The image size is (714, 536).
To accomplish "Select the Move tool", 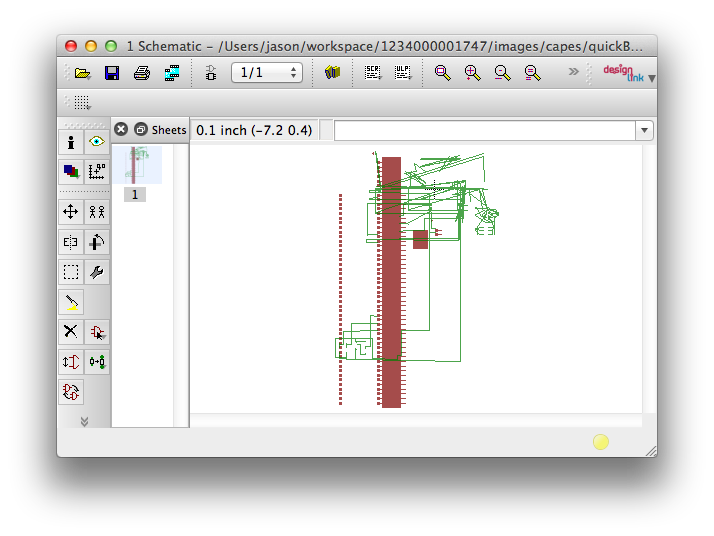I will (71, 211).
